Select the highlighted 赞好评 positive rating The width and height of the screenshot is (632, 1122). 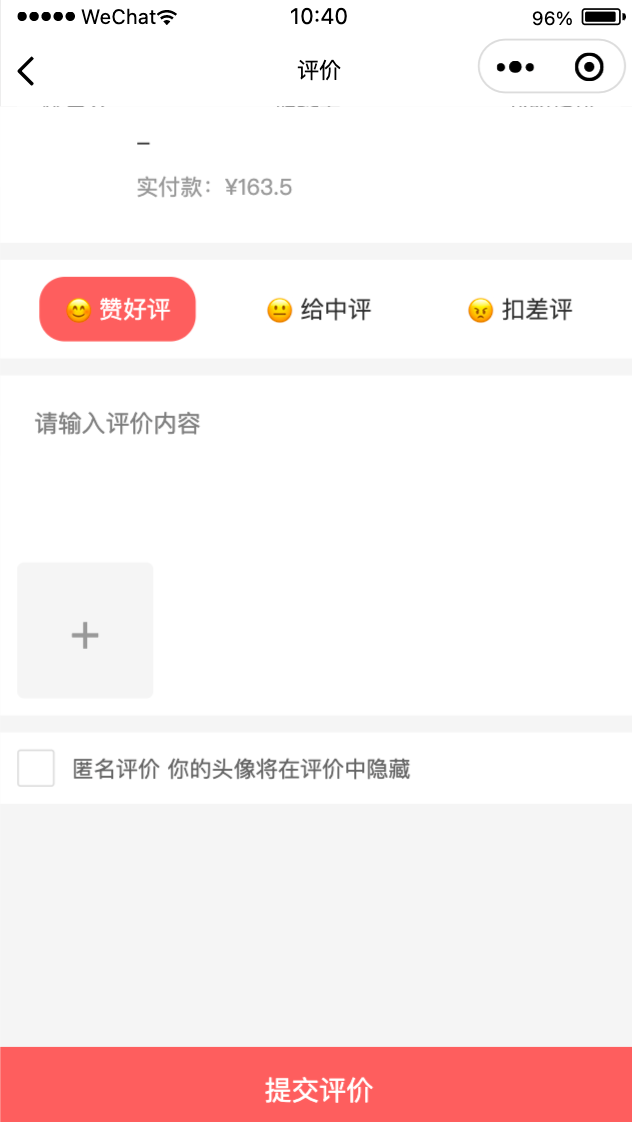pyautogui.click(x=117, y=309)
